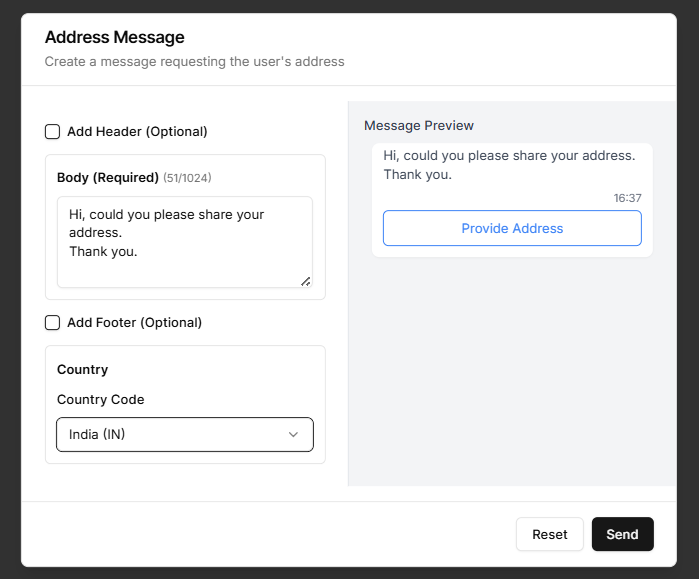The width and height of the screenshot is (699, 579).
Task: Click the 'Address Message' dialog title
Action: pyautogui.click(x=115, y=38)
